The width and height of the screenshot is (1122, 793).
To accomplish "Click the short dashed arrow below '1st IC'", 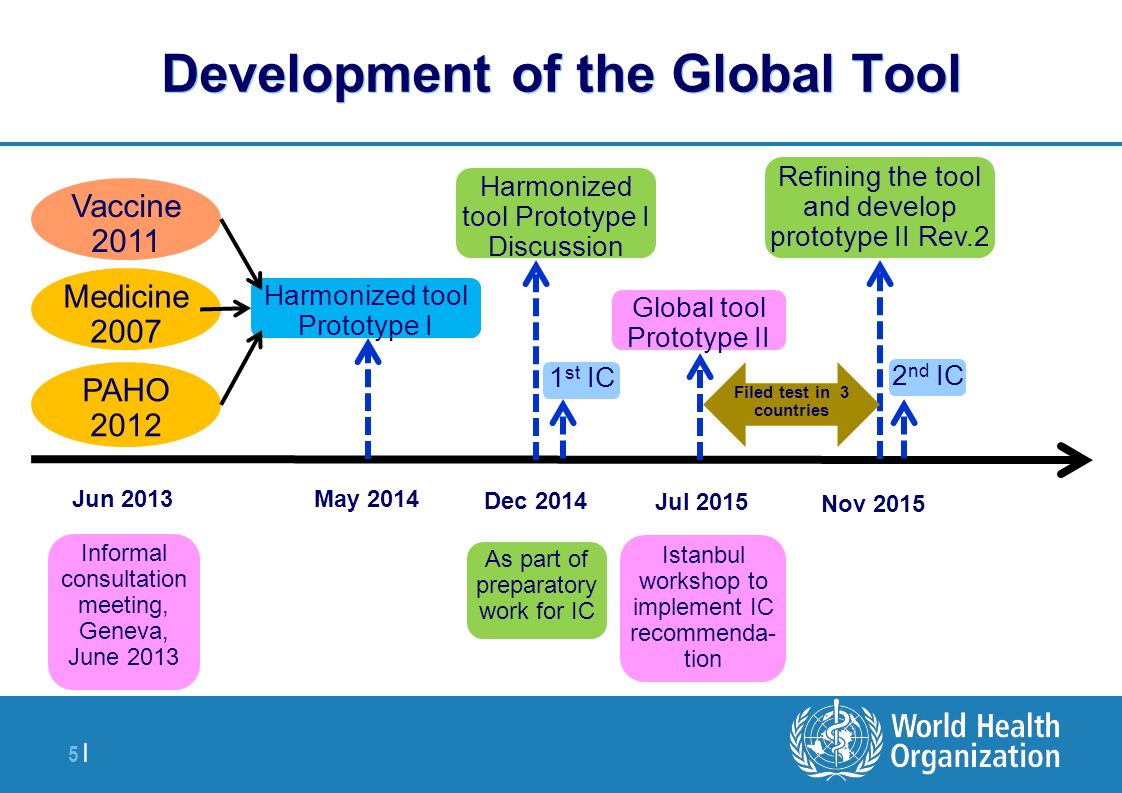I will pos(563,429).
